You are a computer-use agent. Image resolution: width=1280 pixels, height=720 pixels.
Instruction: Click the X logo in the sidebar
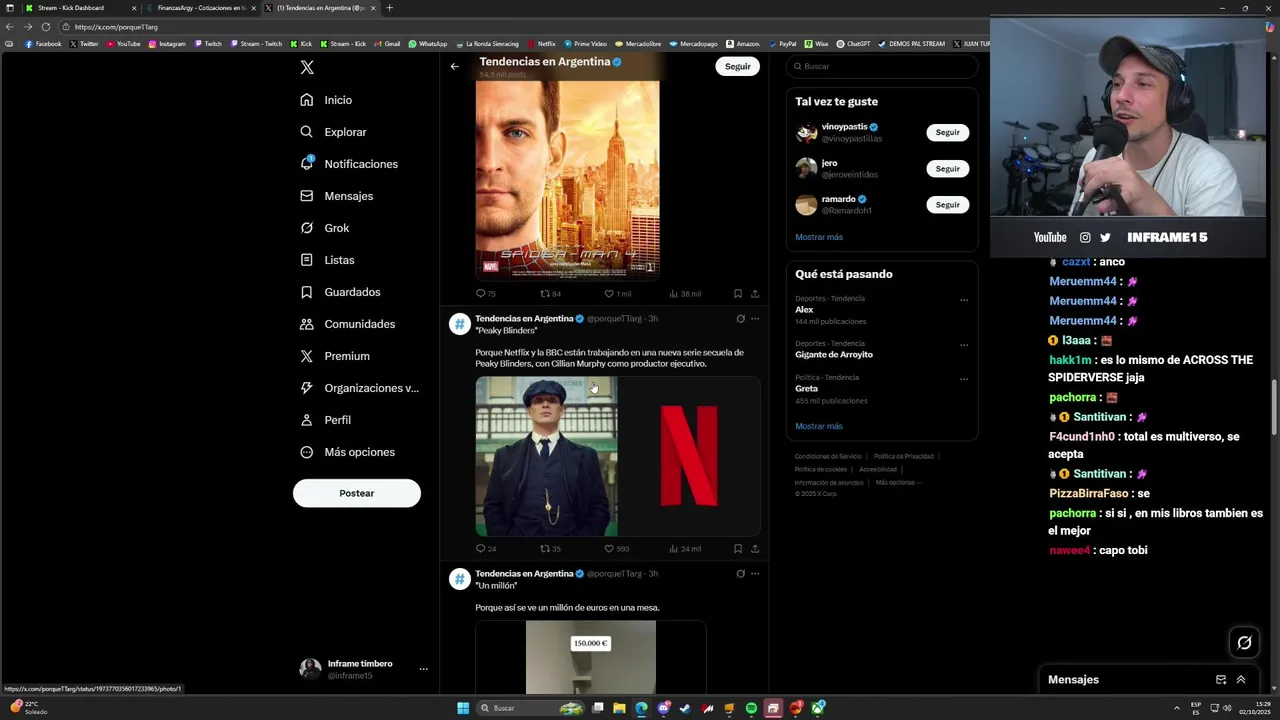(307, 67)
